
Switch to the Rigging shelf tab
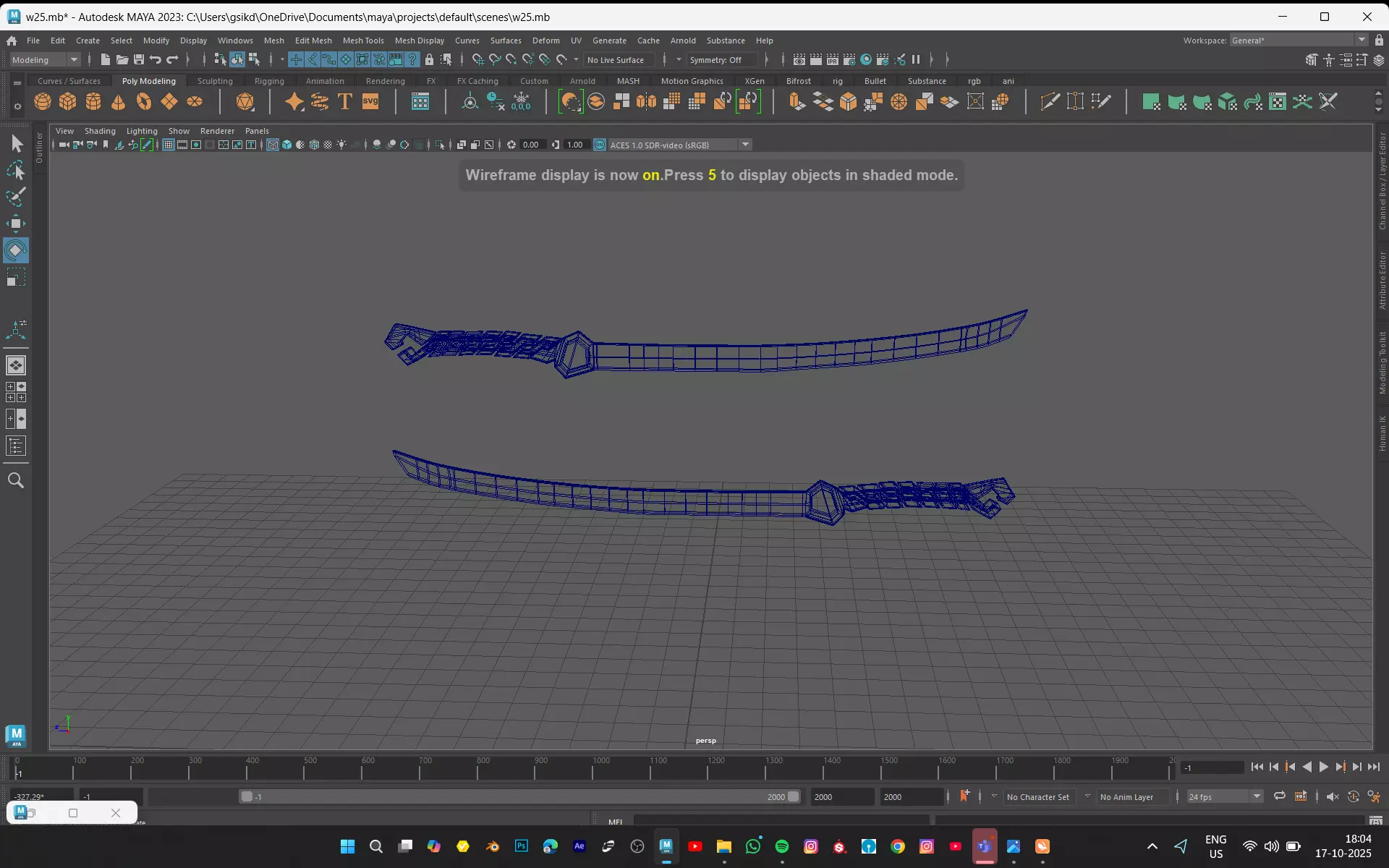(x=269, y=81)
